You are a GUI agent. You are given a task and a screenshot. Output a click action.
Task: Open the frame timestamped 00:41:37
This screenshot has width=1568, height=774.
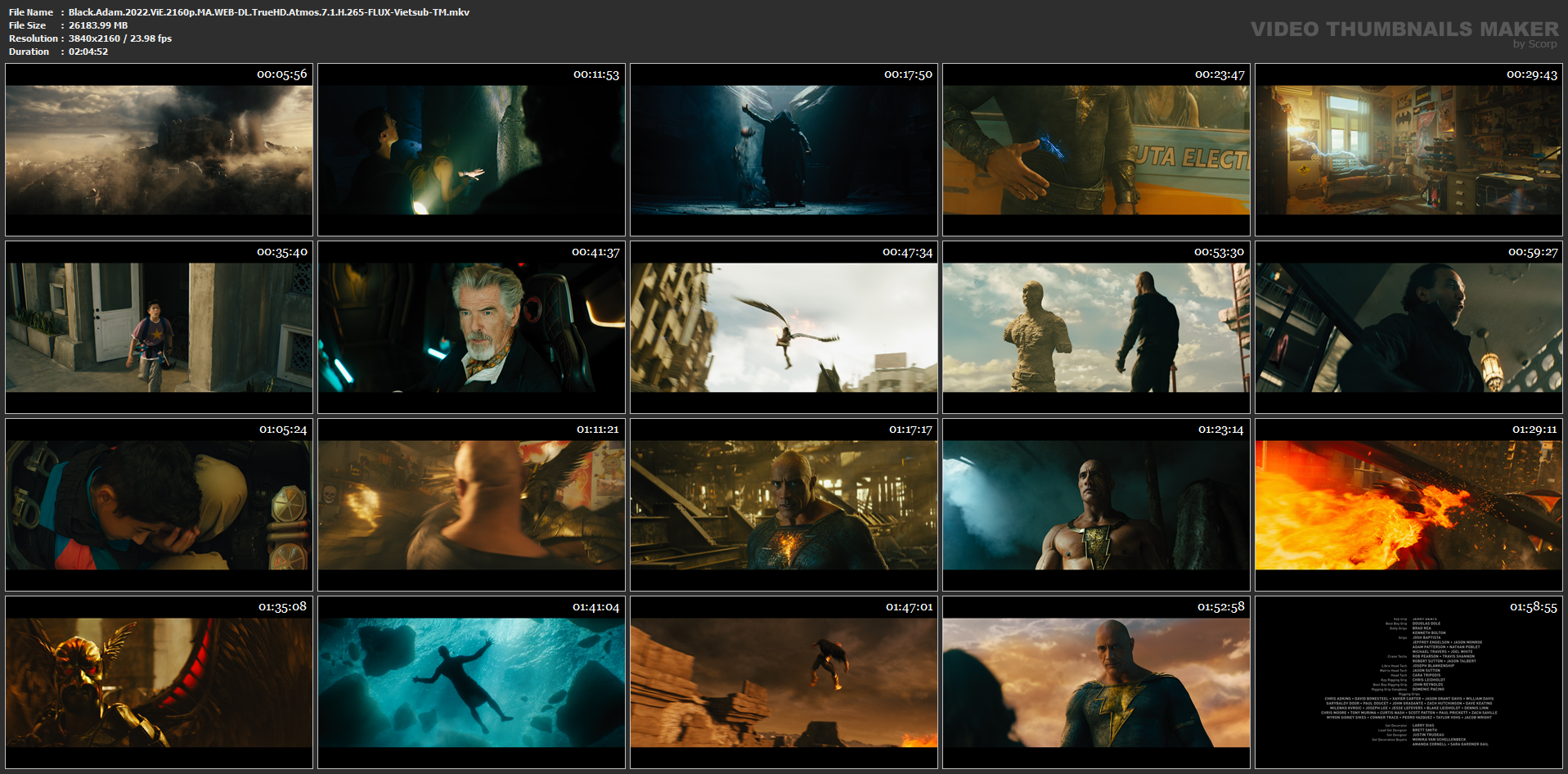click(472, 327)
